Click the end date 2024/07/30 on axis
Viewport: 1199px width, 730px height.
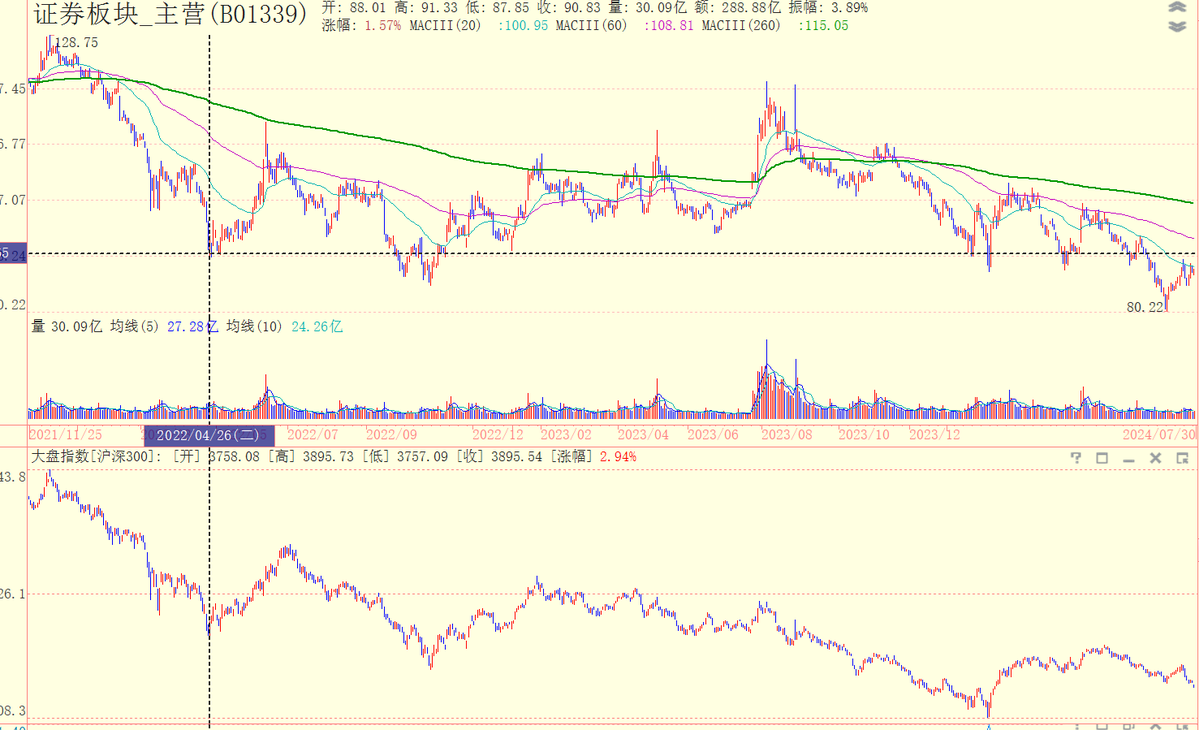point(1159,435)
